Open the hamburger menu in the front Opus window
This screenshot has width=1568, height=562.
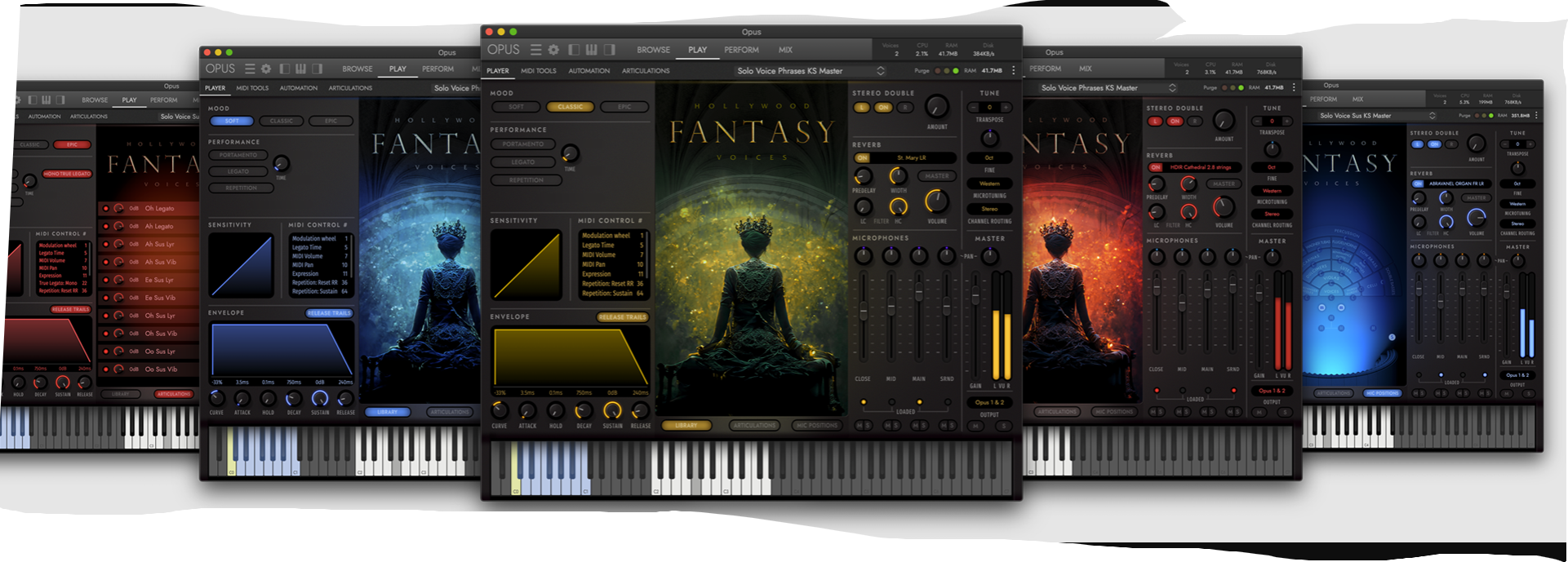coord(535,50)
